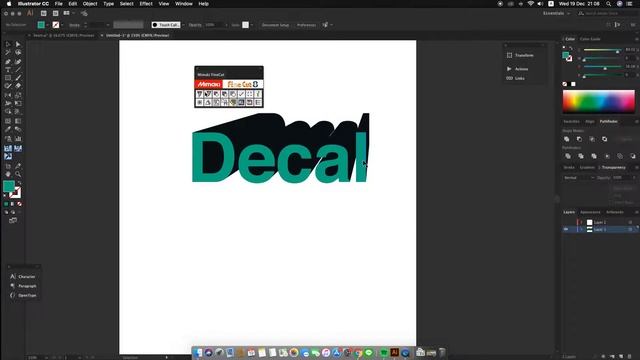Click the Minus Back pathfinder icon

tap(633, 156)
